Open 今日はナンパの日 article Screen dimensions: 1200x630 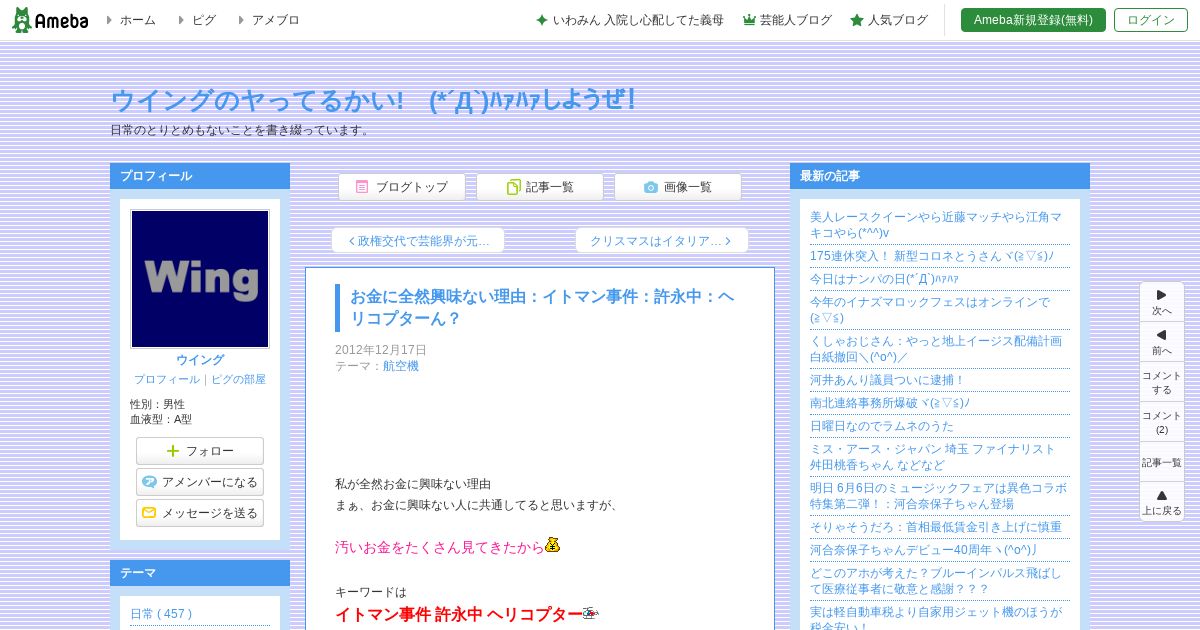coord(884,279)
